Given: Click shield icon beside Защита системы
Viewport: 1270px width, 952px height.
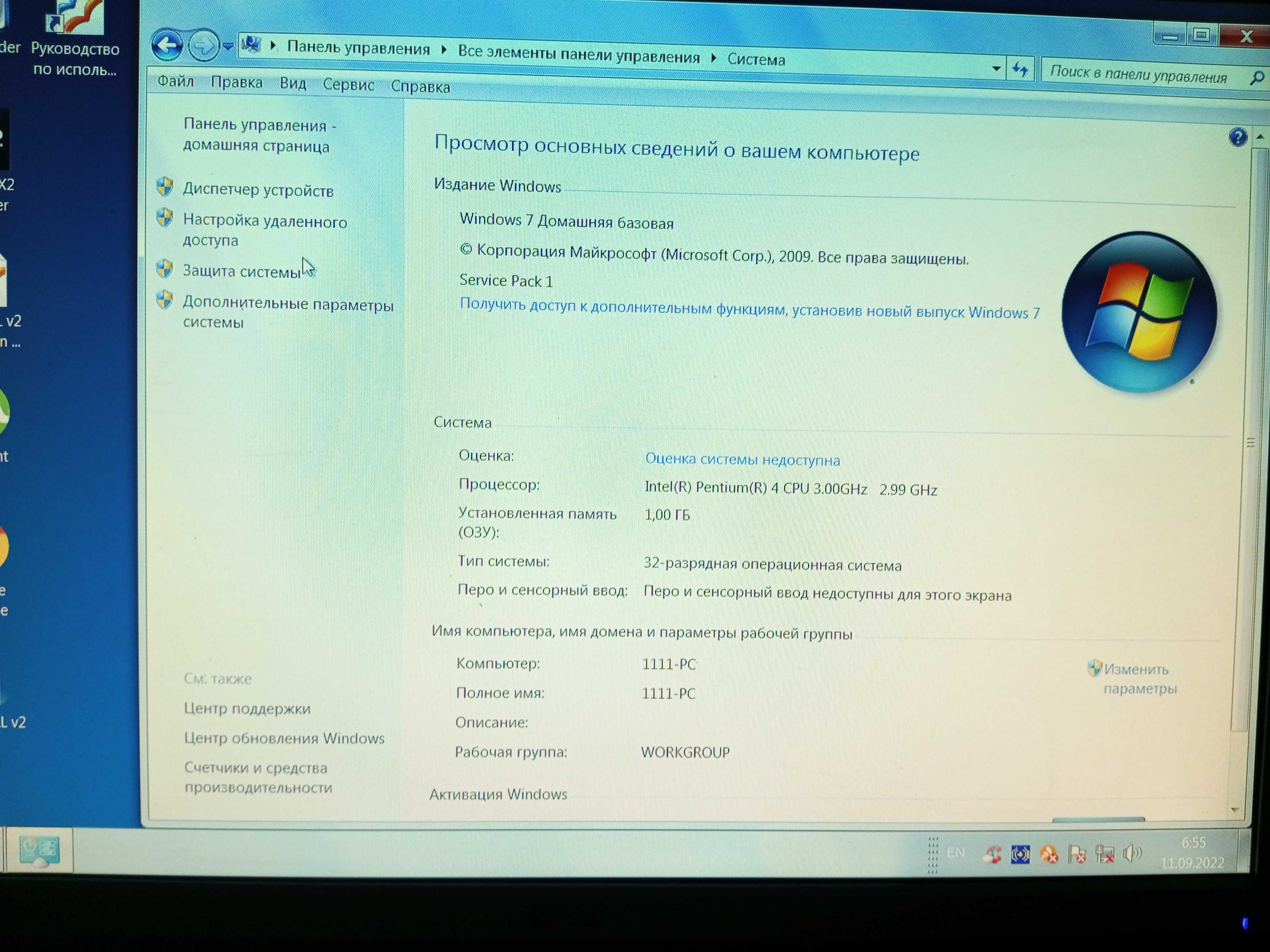Looking at the screenshot, I should (x=165, y=268).
